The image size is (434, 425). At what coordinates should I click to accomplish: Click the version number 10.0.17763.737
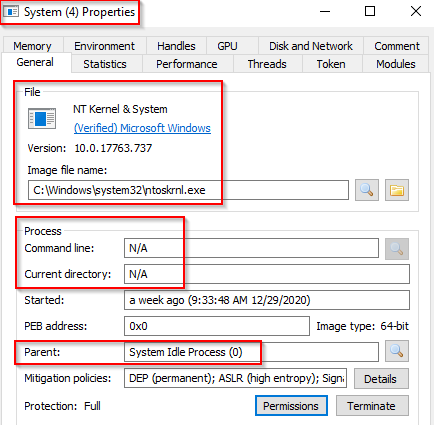coord(113,148)
